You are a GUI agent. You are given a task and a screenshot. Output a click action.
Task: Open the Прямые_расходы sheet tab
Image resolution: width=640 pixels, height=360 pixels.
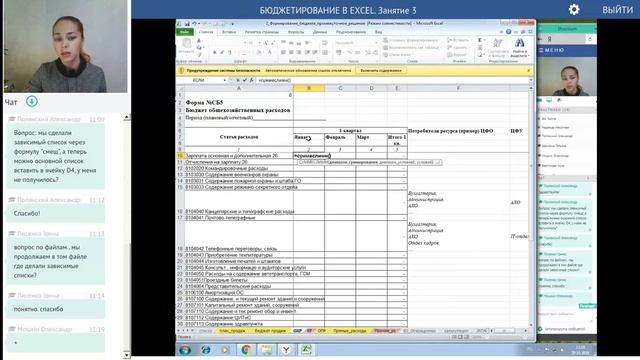coord(349,331)
